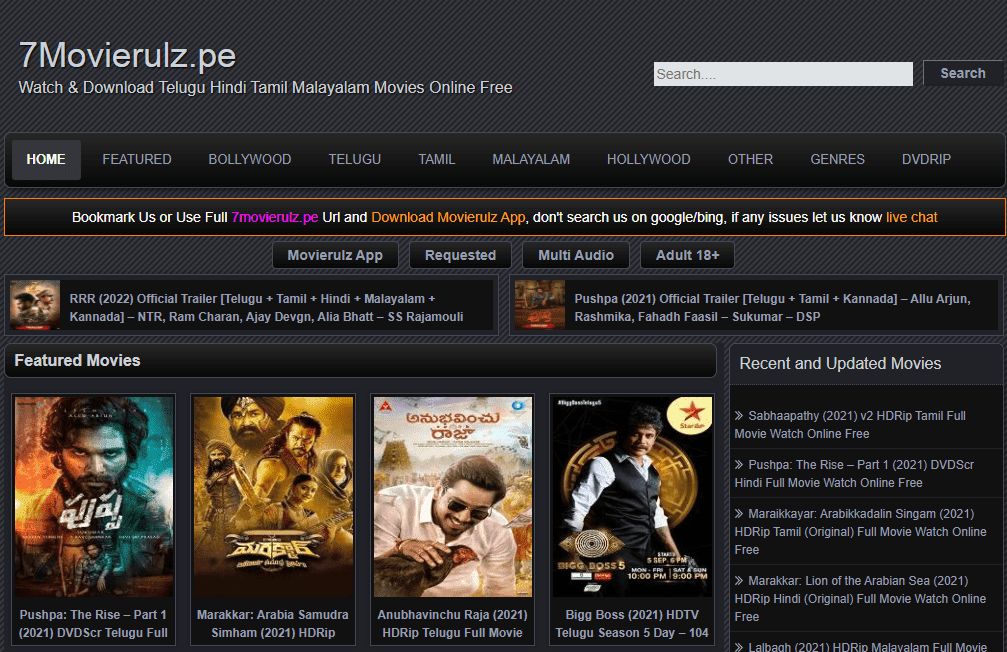Open Marakkar: Arabia Samudra Simham title

tap(273, 624)
